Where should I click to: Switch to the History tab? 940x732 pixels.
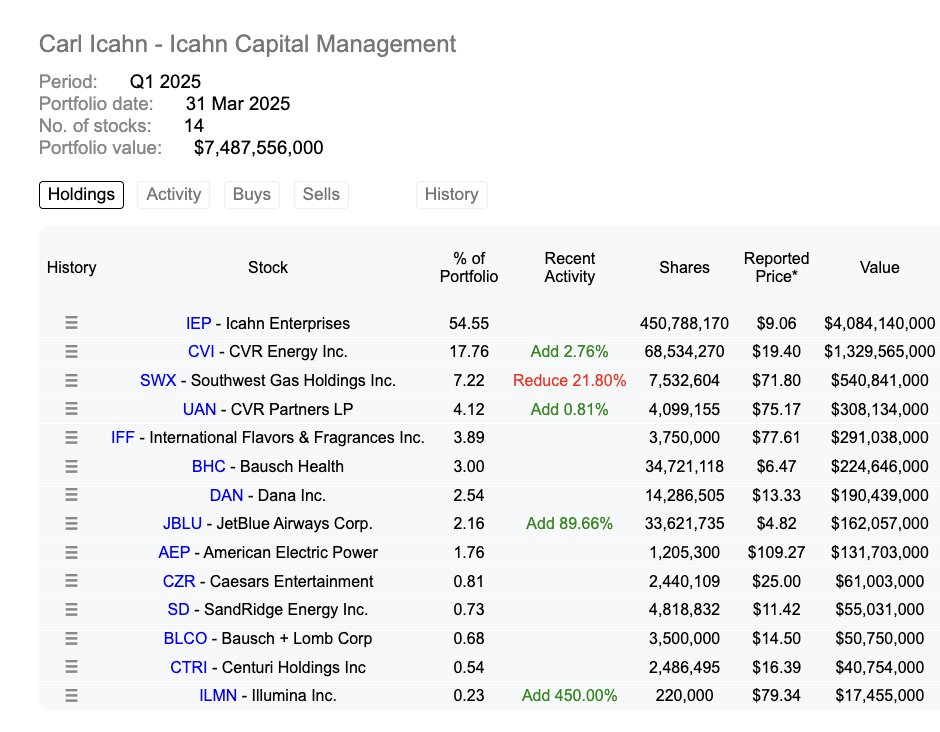[x=451, y=195]
